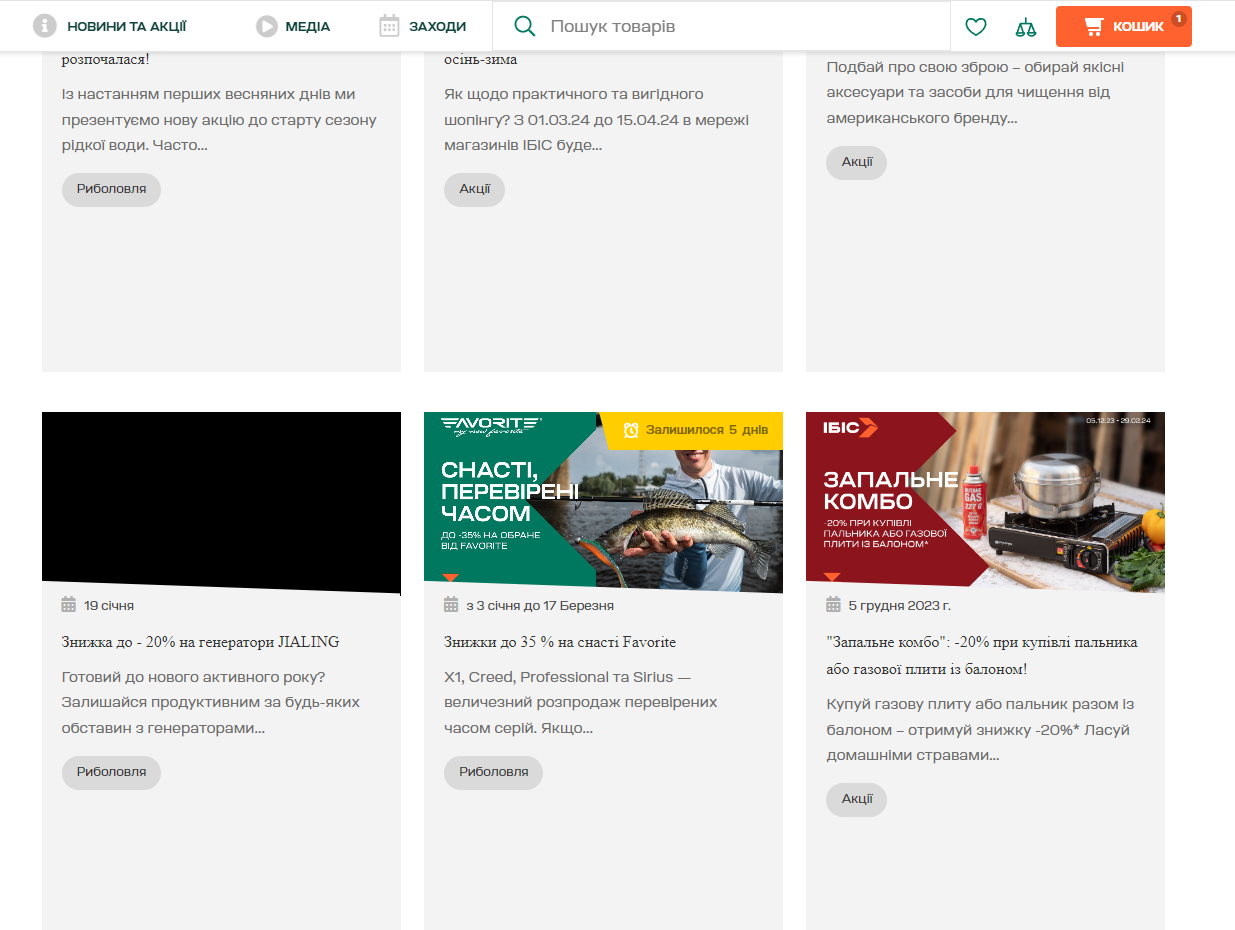Click the wishlist heart icon
The height and width of the screenshot is (930, 1235).
pos(975,27)
